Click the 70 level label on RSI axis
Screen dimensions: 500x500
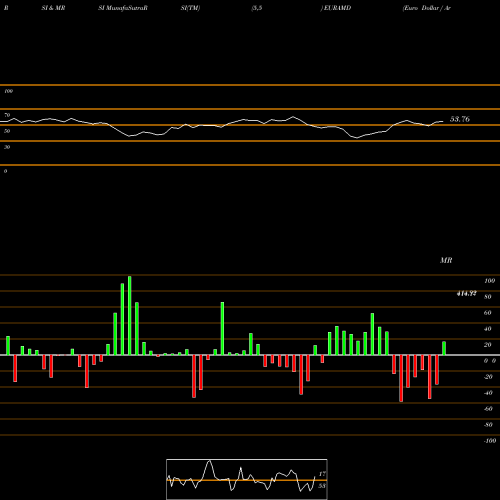click(7, 115)
